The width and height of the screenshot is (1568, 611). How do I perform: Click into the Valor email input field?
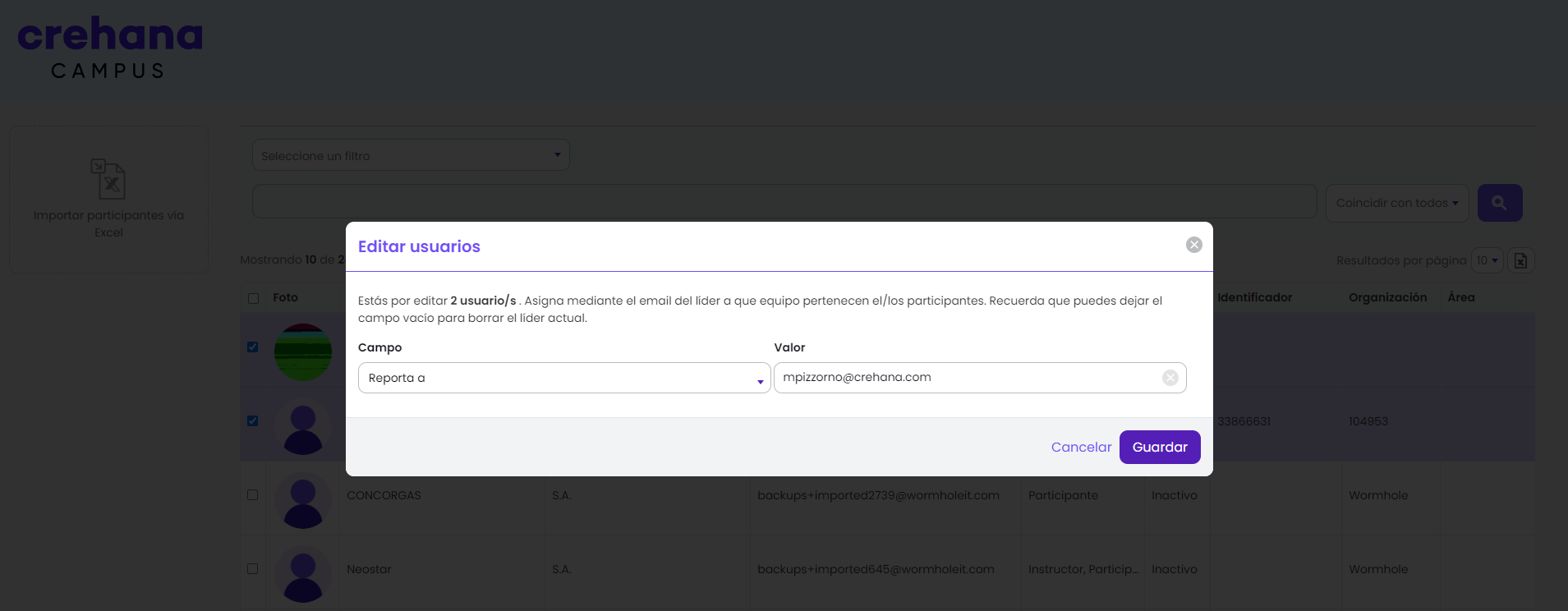click(x=969, y=378)
